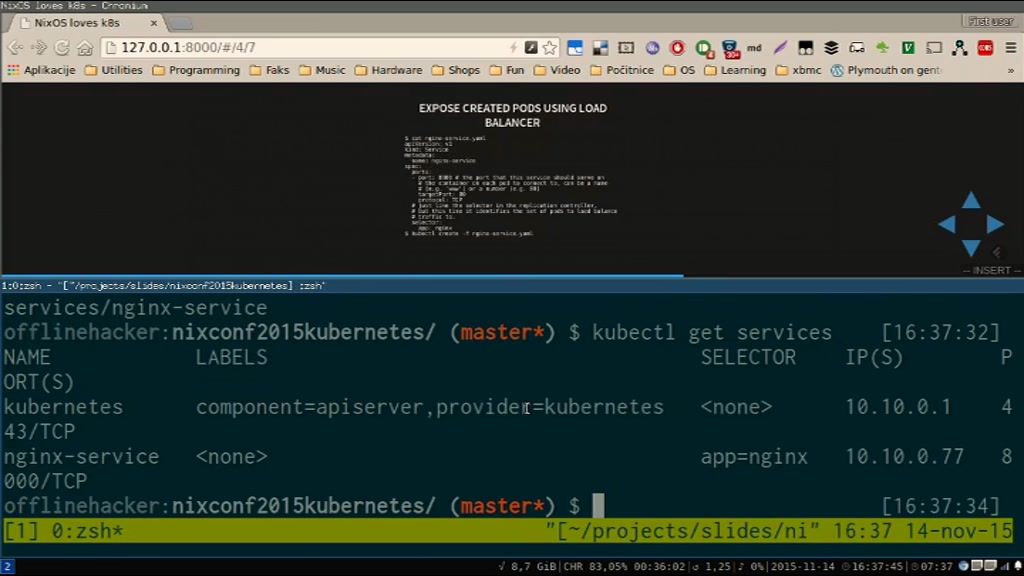Open the Aplikacije apps shortcut
The height and width of the screenshot is (576, 1024).
tap(41, 70)
